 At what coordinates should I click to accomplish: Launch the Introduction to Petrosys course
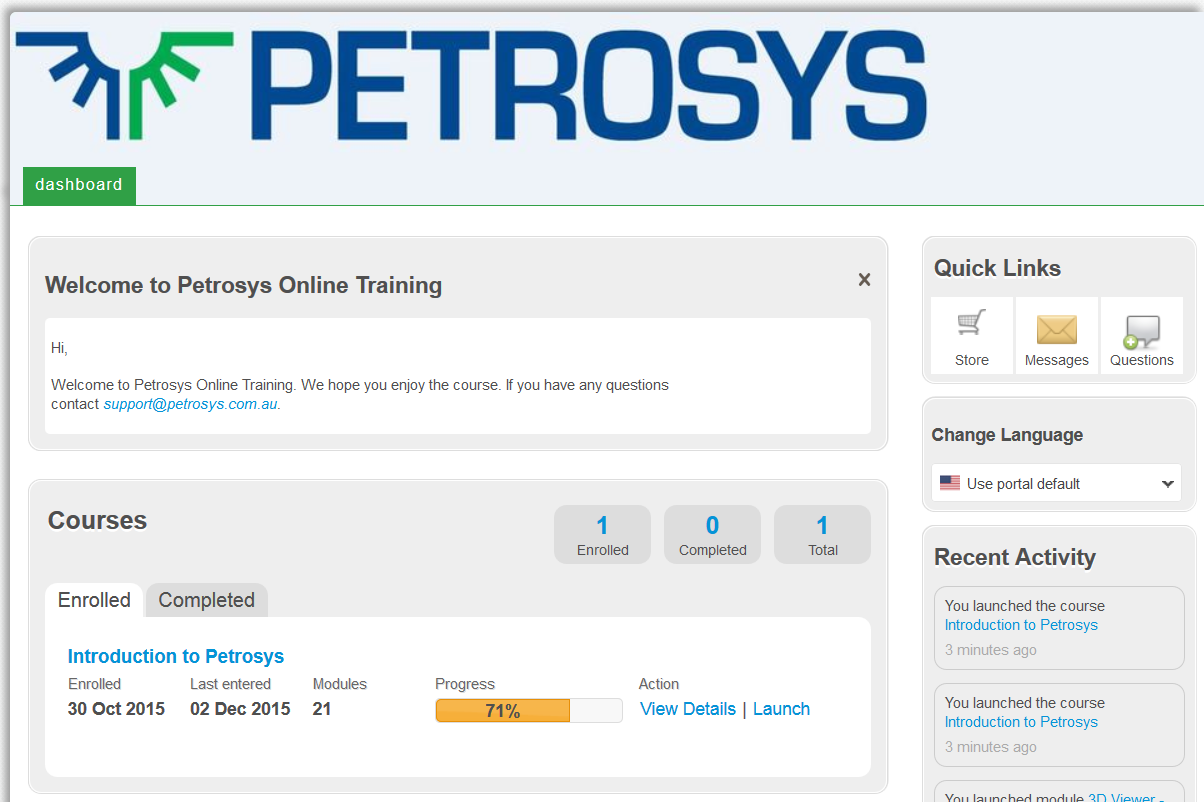[781, 709]
